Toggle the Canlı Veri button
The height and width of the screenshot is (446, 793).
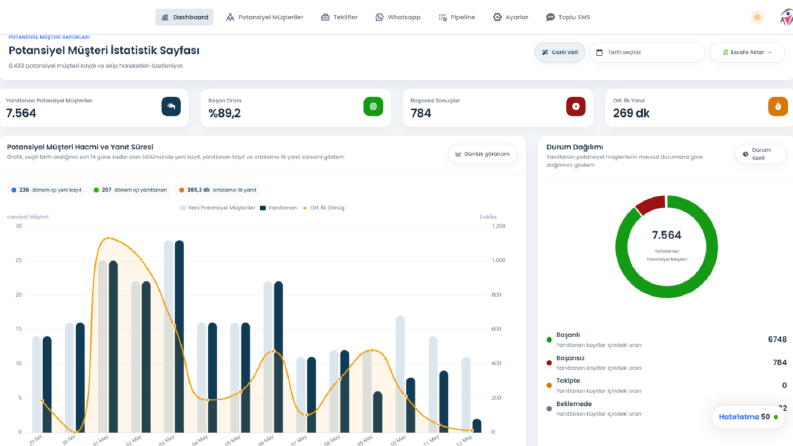(x=560, y=52)
